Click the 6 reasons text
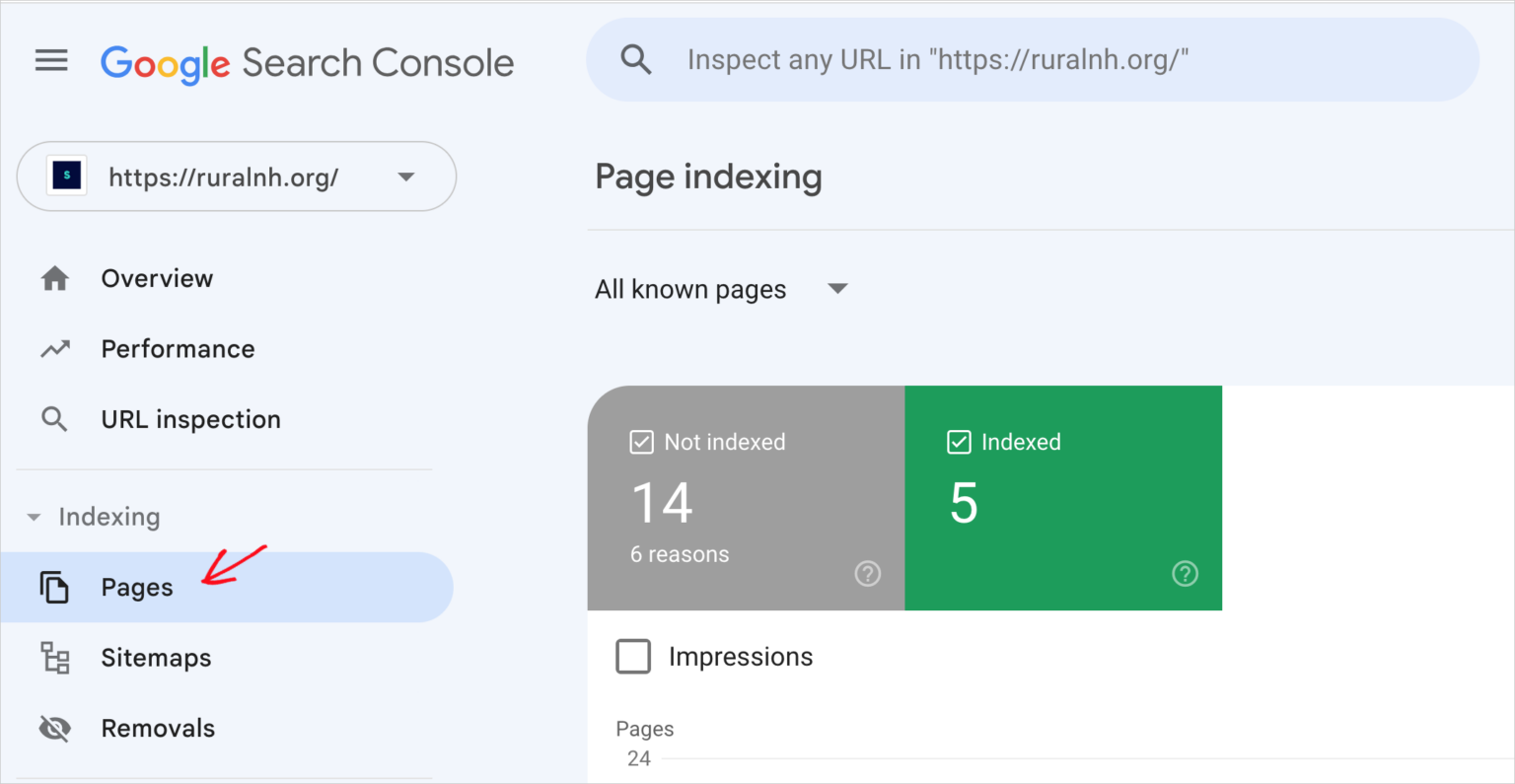 [680, 554]
